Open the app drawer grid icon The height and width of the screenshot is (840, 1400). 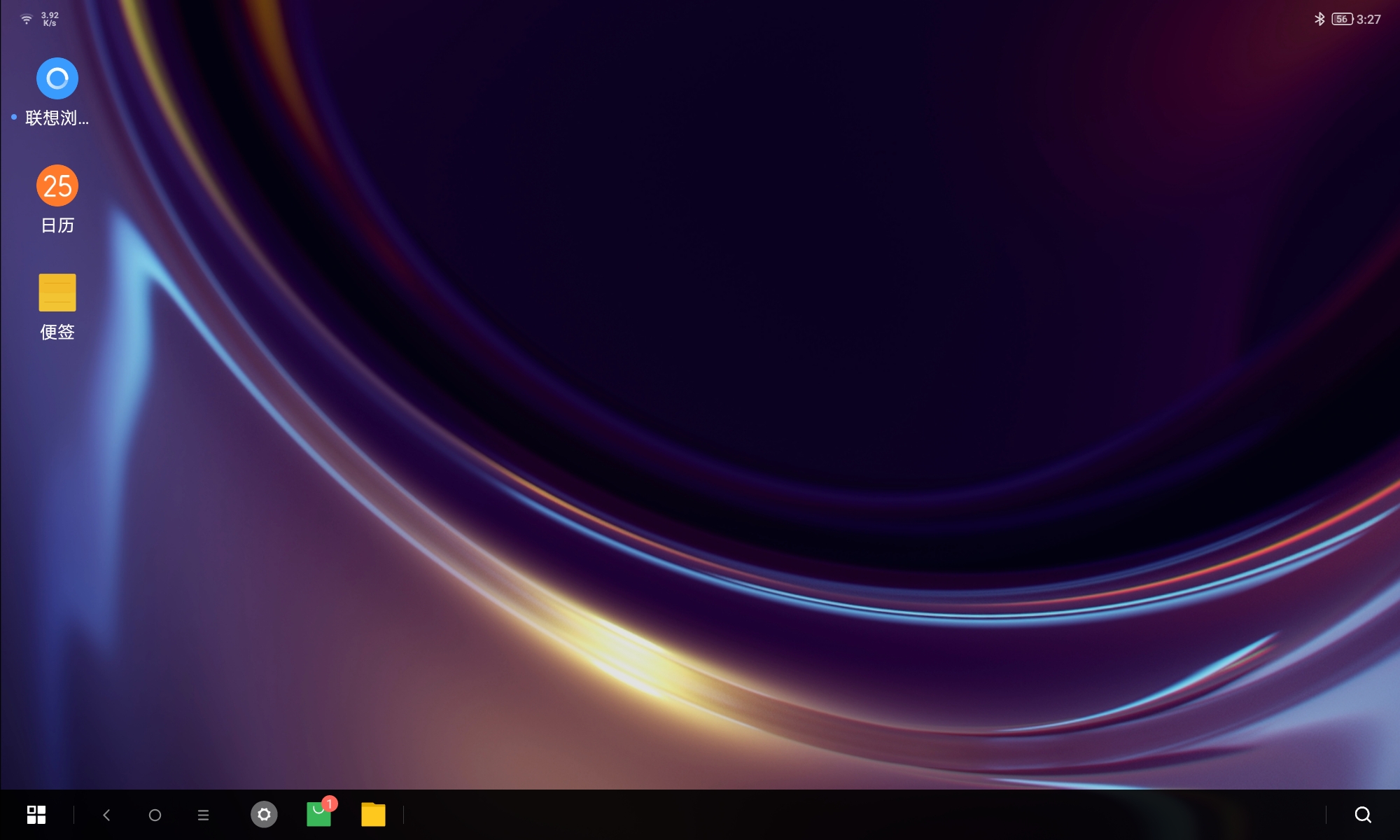36,814
